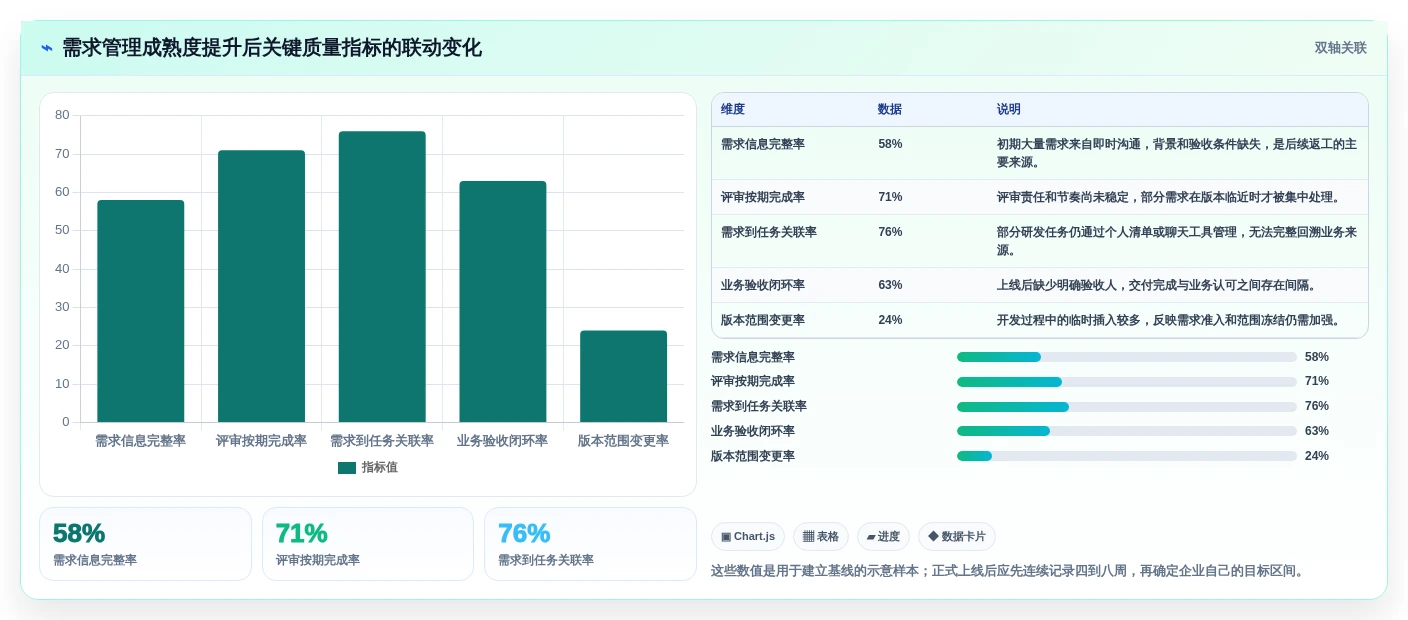Click the 说明 column header

tap(1009, 110)
